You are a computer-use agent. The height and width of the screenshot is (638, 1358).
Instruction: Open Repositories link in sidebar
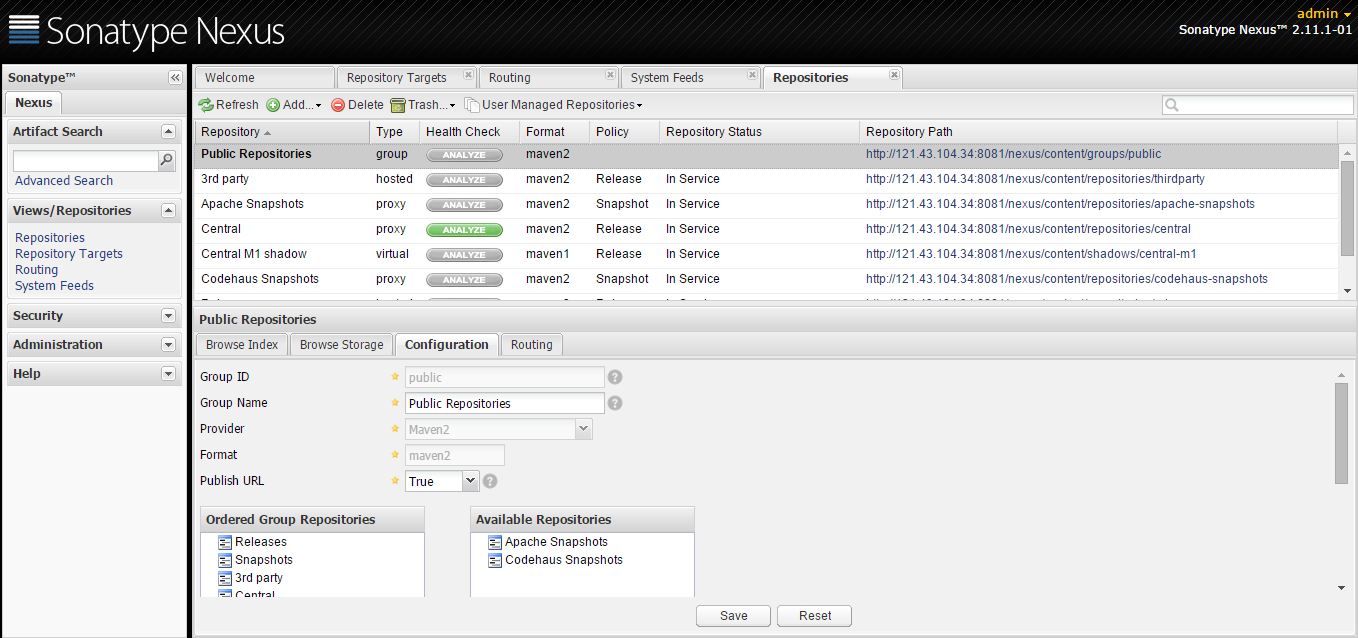pyautogui.click(x=50, y=238)
